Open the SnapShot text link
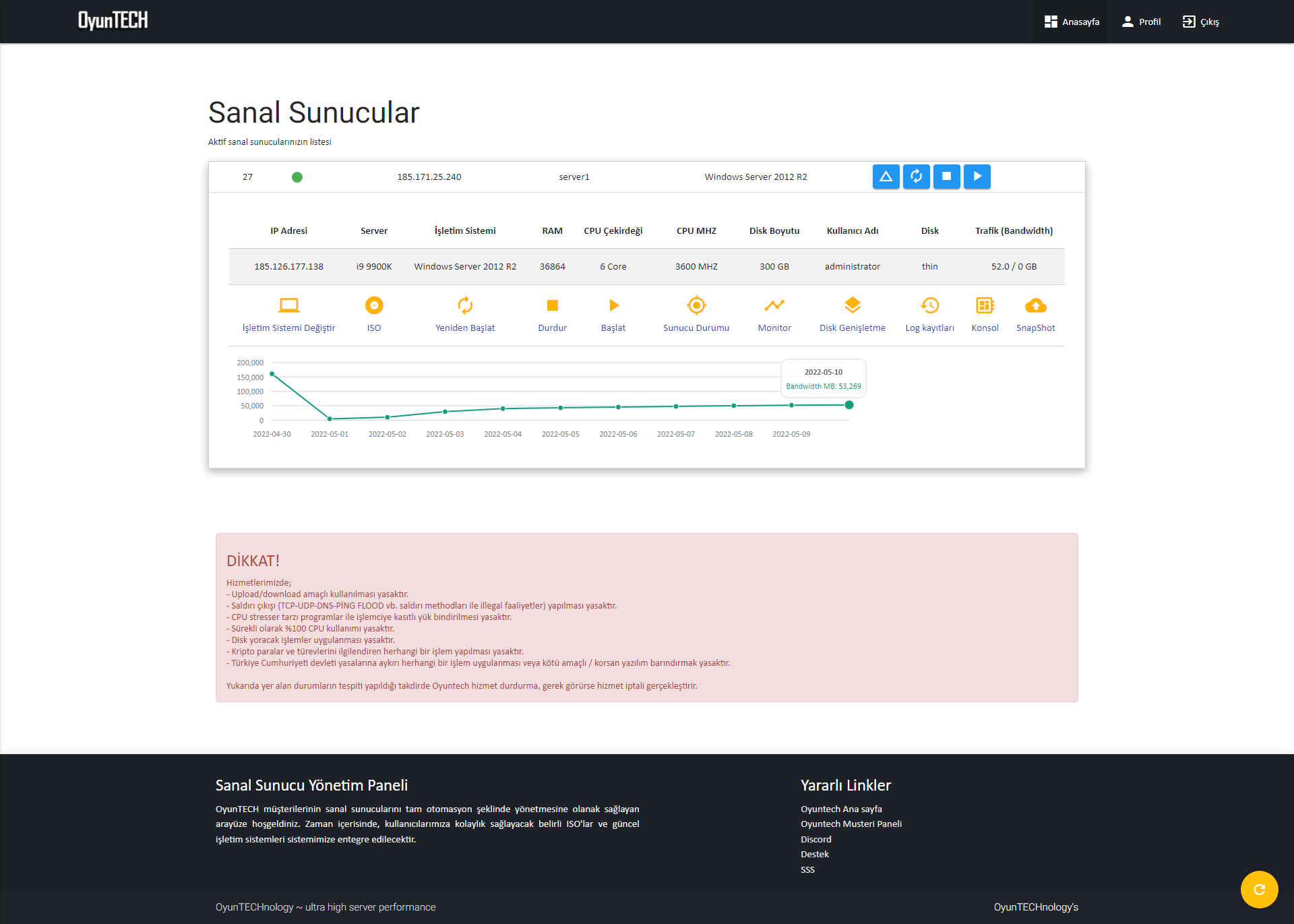The image size is (1294, 924). point(1036,328)
